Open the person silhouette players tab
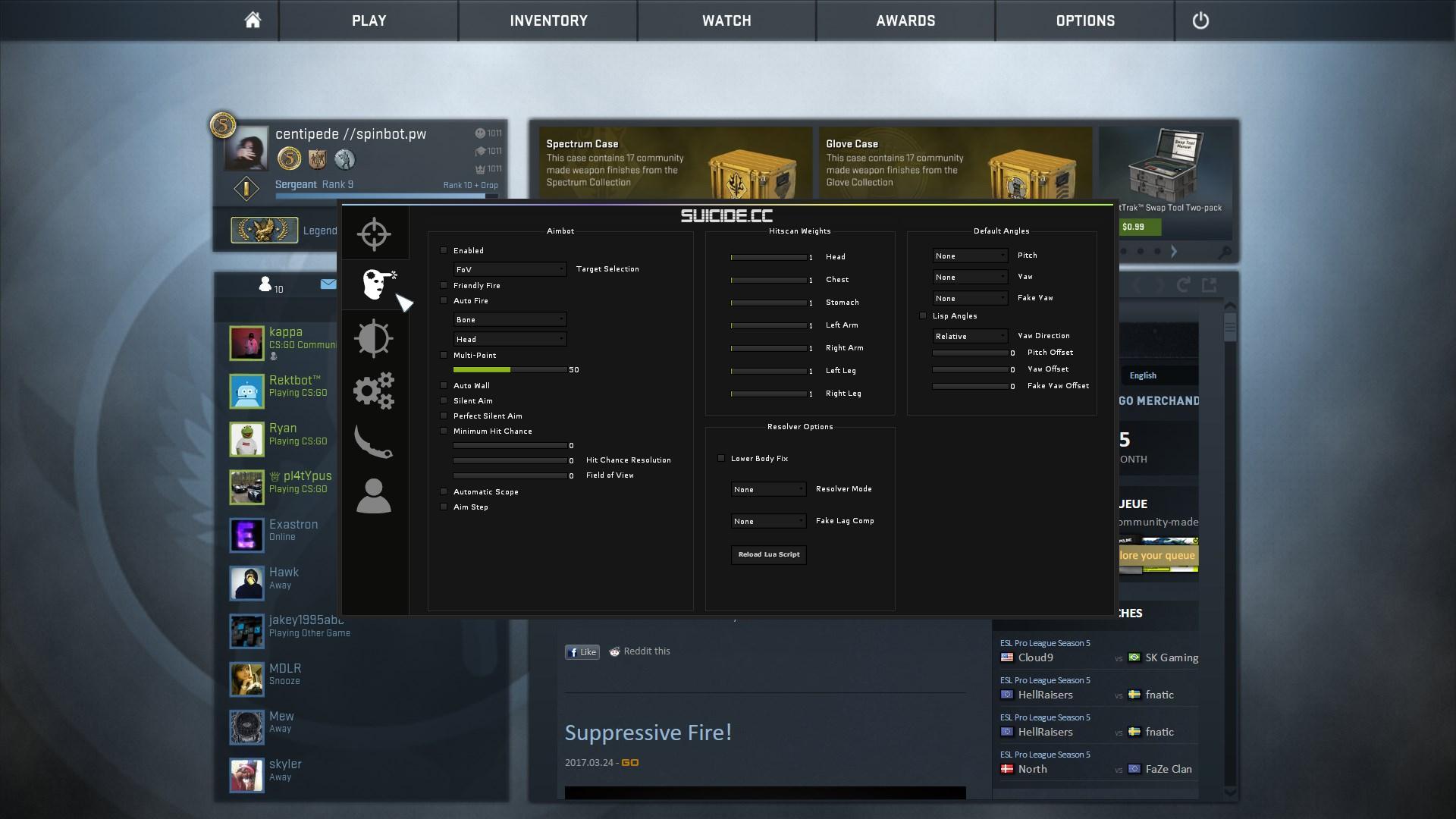1456x819 pixels. pyautogui.click(x=375, y=495)
